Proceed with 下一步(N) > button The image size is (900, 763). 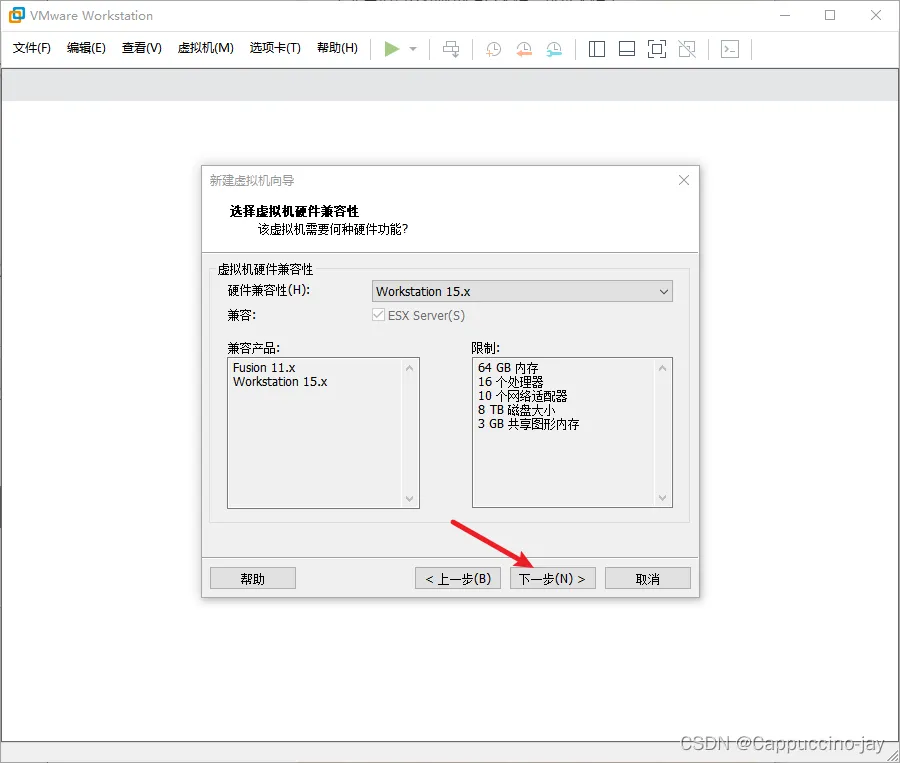[553, 578]
